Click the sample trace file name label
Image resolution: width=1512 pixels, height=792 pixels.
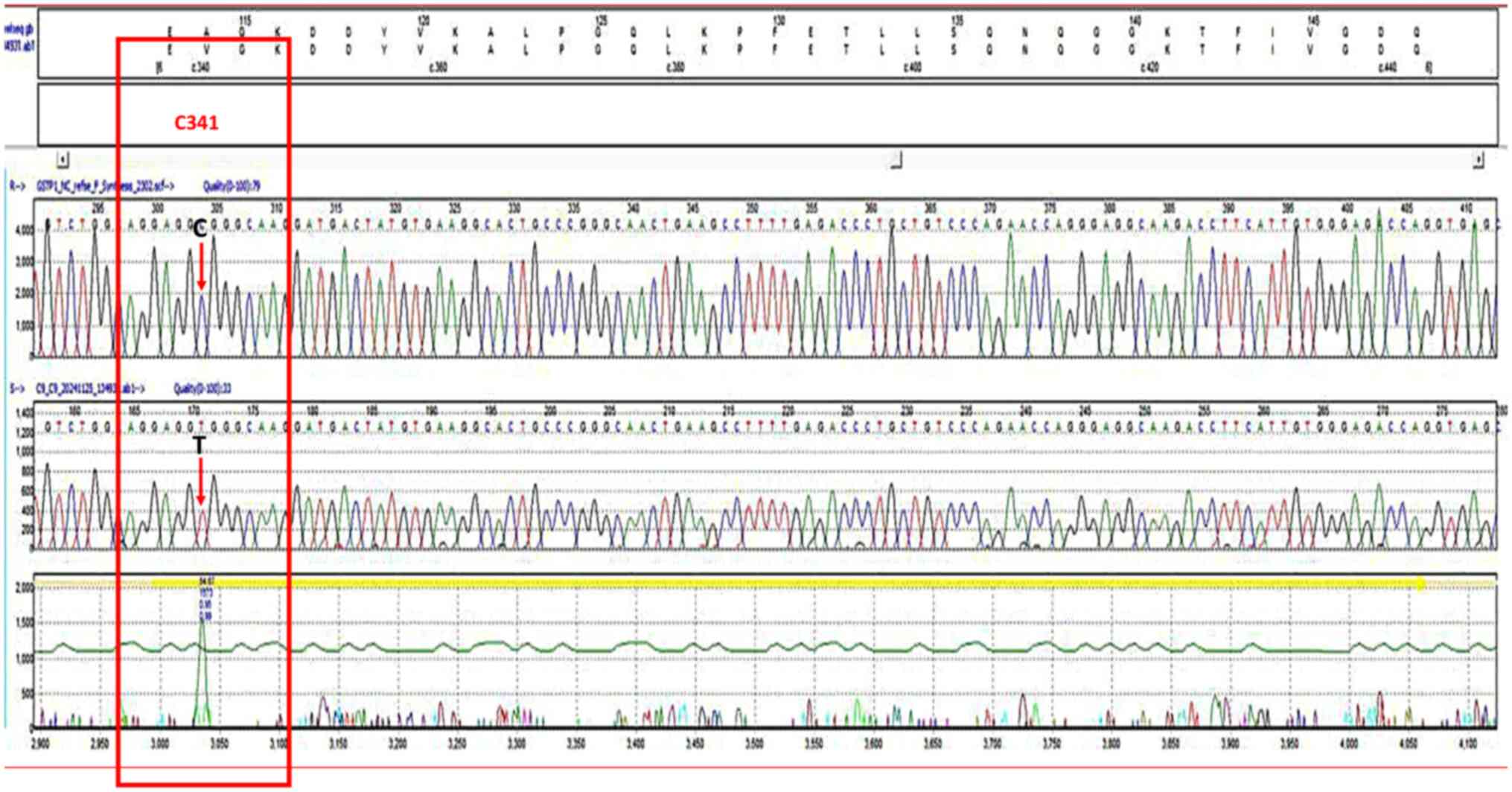point(90,389)
